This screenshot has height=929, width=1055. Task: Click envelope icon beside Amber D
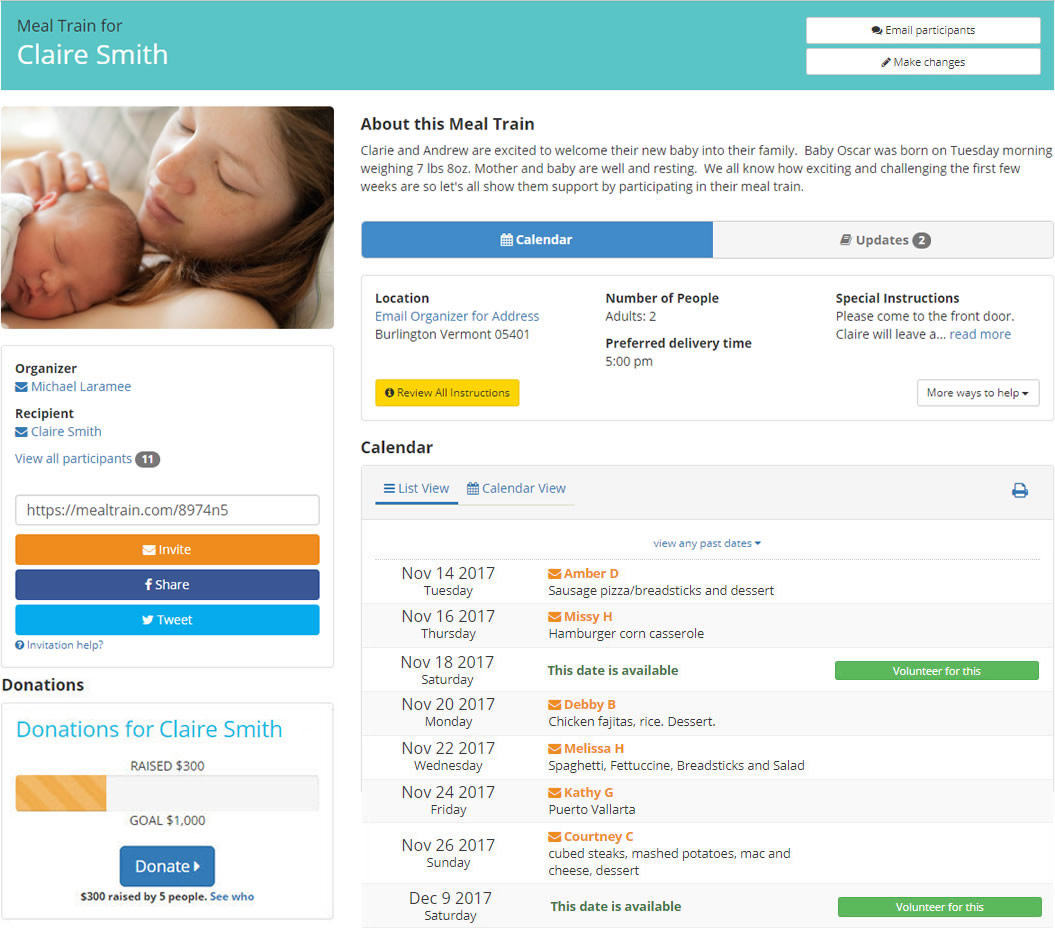point(554,574)
